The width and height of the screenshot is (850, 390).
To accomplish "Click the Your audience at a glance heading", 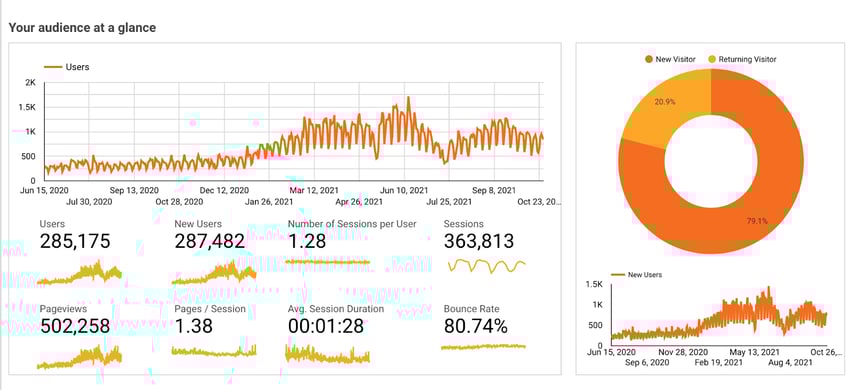I will pyautogui.click(x=82, y=28).
